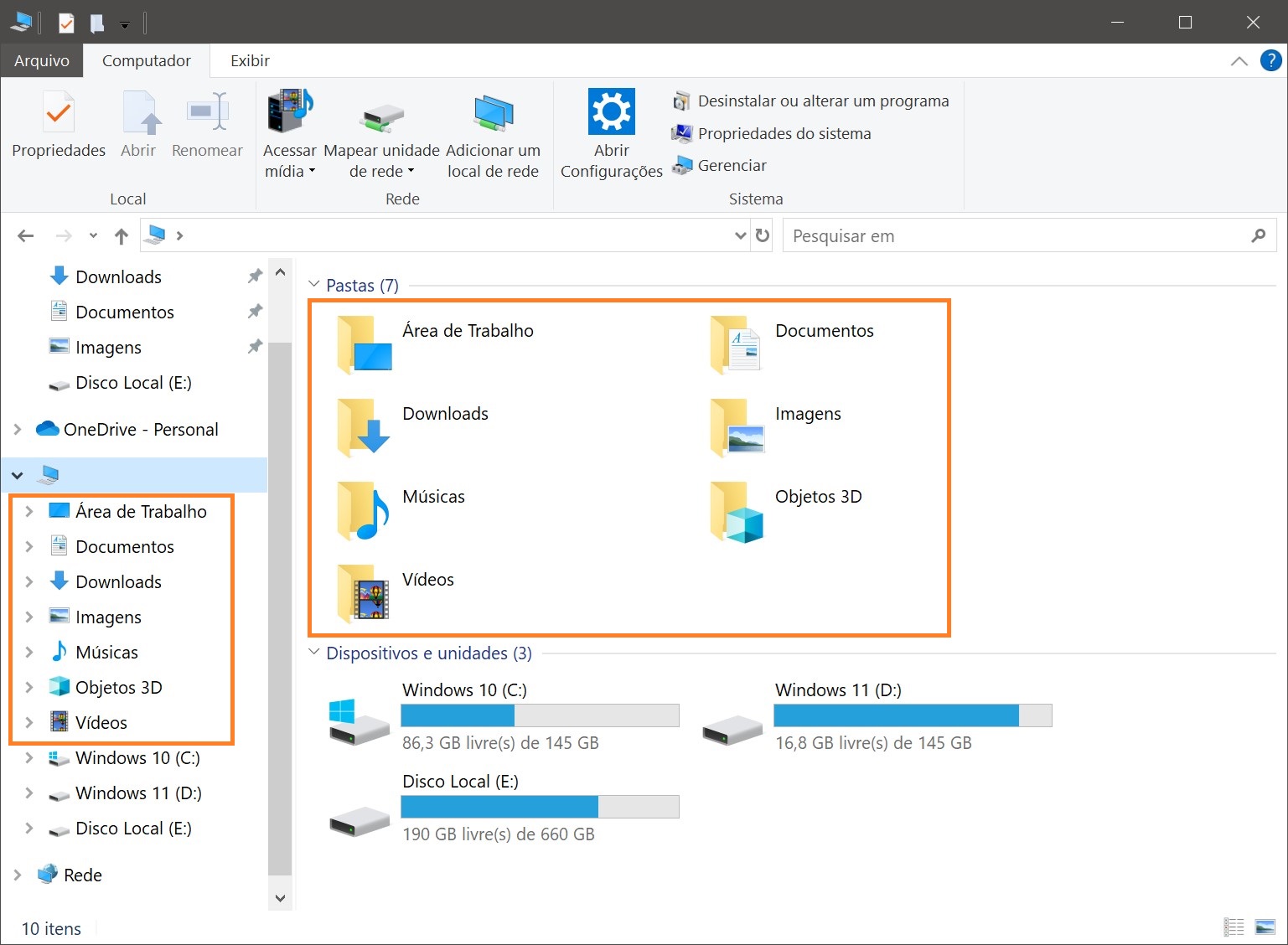The width and height of the screenshot is (1288, 945).
Task: Unpin Downloads from quick access
Action: click(x=255, y=276)
